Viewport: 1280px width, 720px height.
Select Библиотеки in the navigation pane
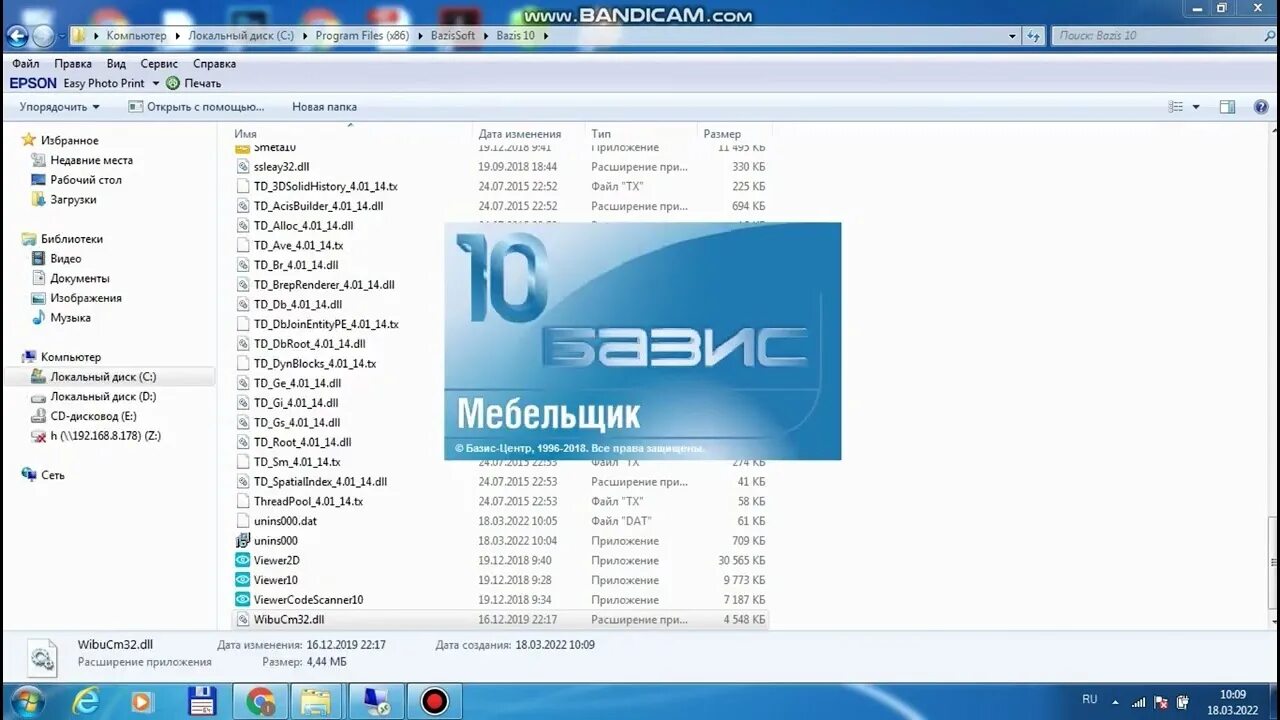point(71,239)
